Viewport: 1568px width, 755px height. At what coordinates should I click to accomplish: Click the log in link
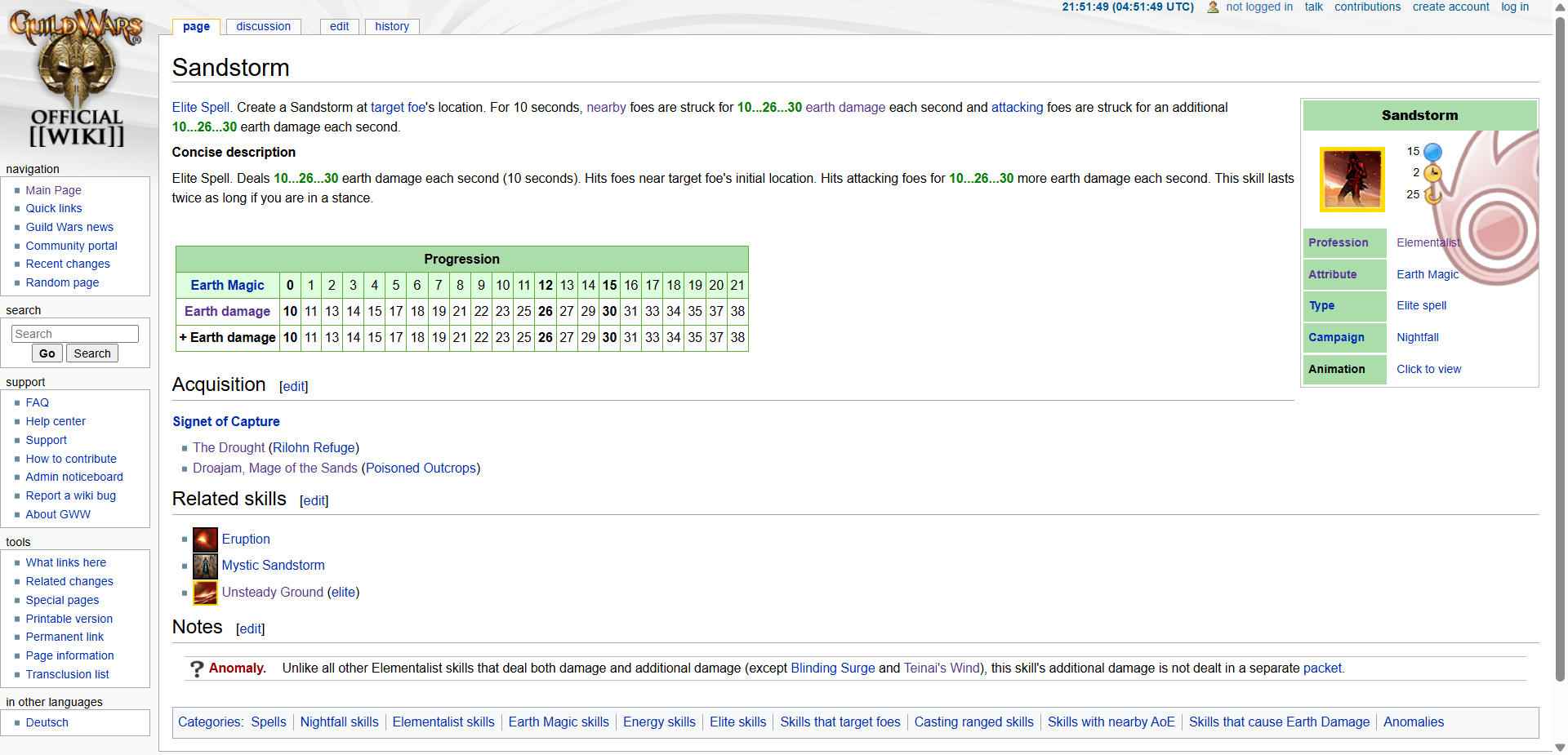(x=1515, y=7)
